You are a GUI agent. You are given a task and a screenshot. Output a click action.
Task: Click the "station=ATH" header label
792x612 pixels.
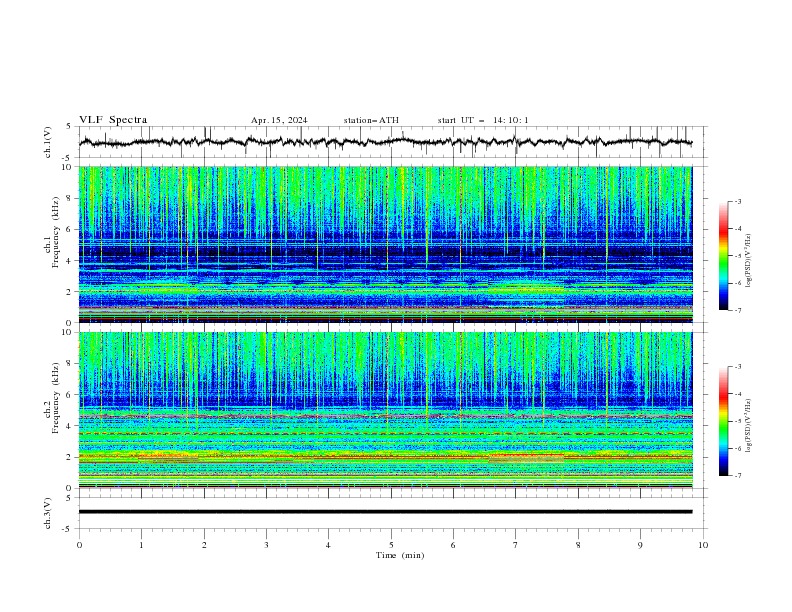[x=371, y=120]
